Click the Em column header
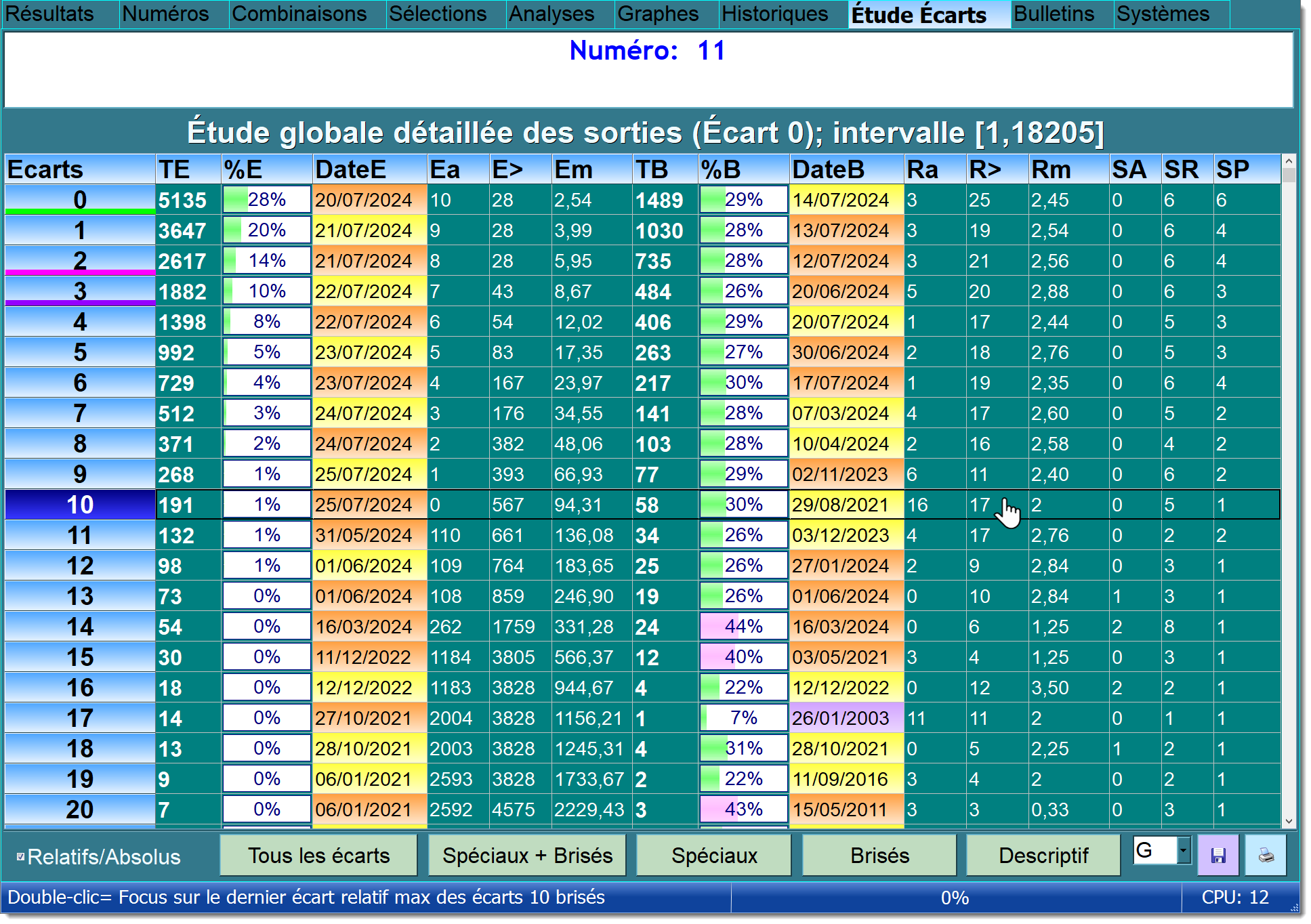Screen dimensions: 1311x924 592,169
